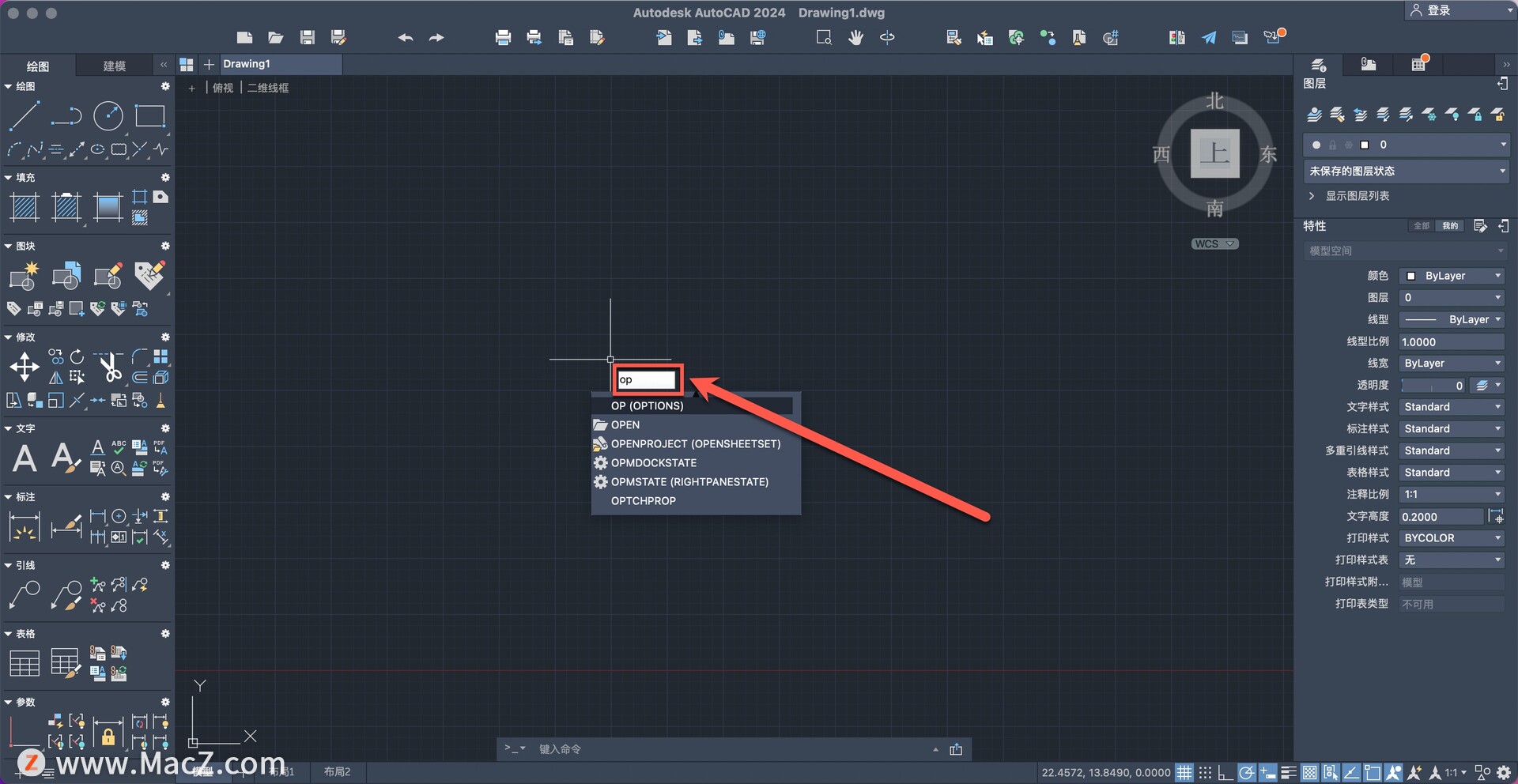Select the Line drawing tool
Image resolution: width=1518 pixels, height=784 pixels.
point(24,116)
